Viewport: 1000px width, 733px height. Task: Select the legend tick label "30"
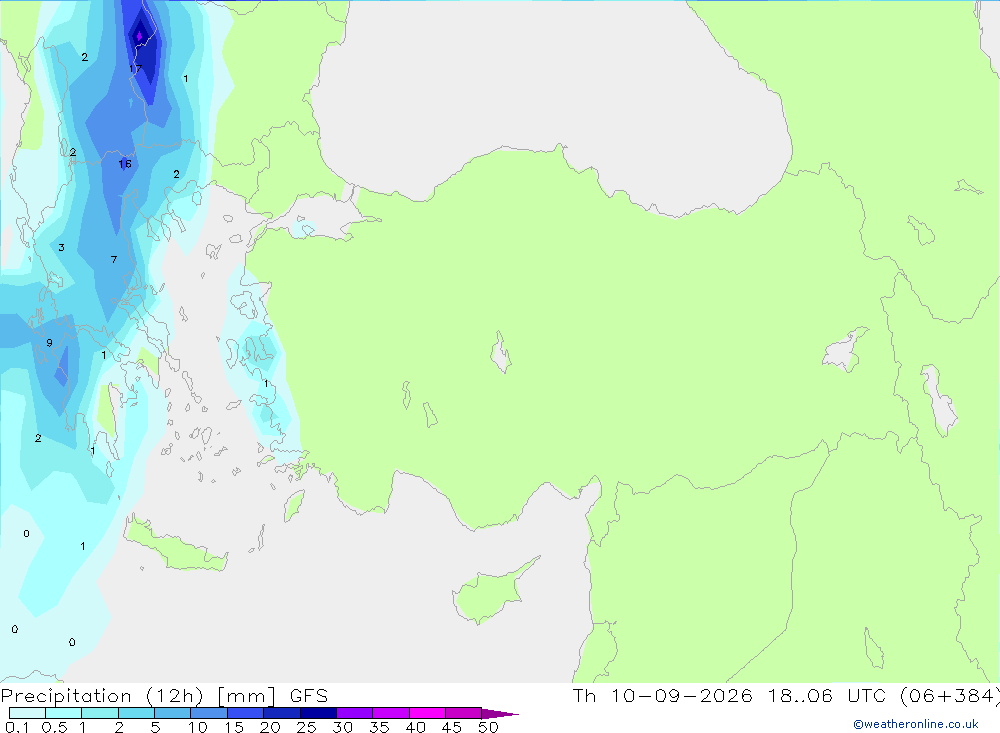coord(343,727)
